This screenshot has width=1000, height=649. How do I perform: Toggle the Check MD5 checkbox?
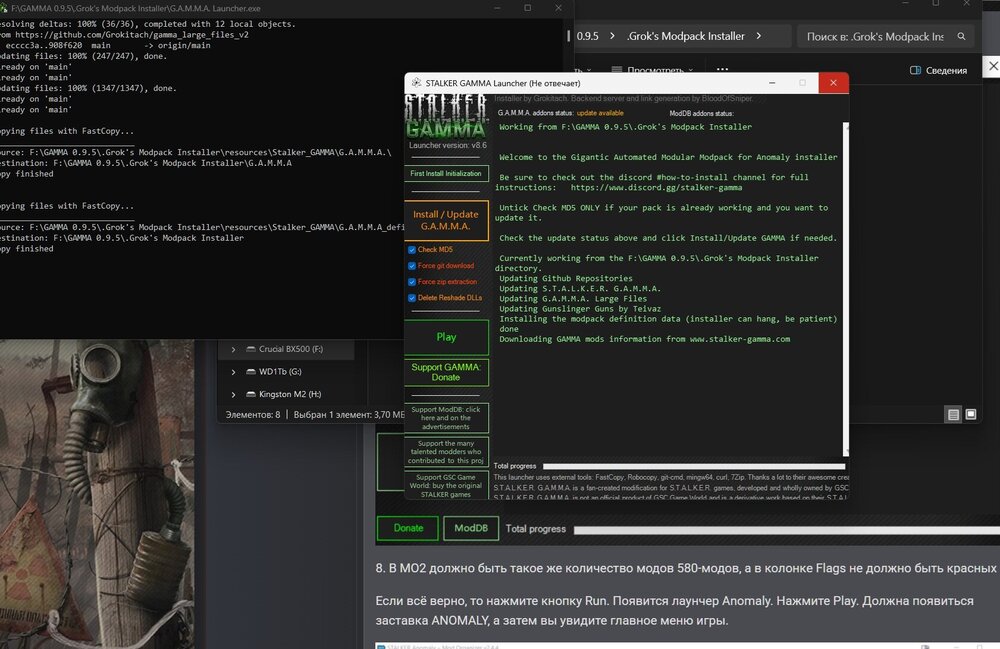click(412, 250)
